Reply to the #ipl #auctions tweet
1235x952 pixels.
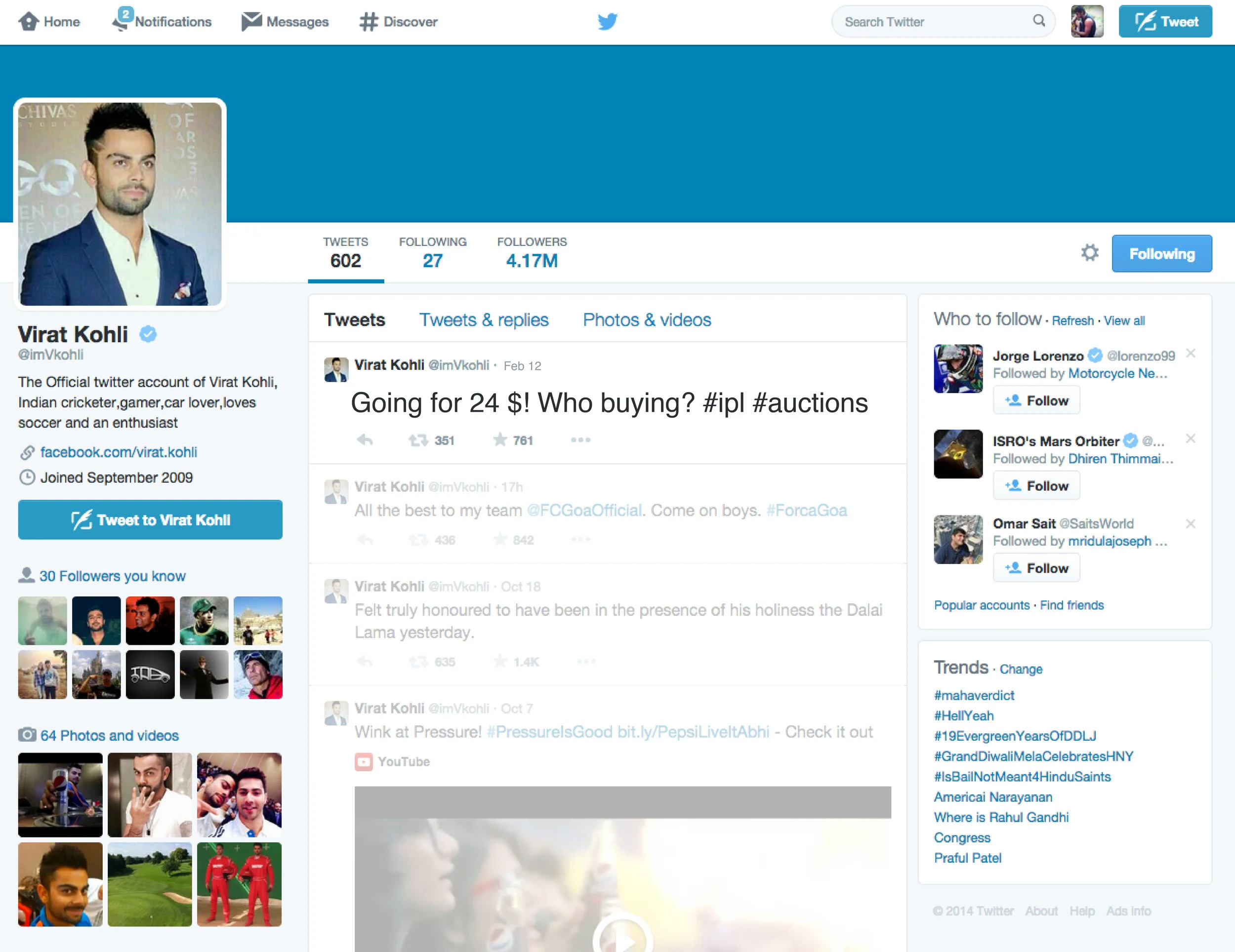click(365, 440)
